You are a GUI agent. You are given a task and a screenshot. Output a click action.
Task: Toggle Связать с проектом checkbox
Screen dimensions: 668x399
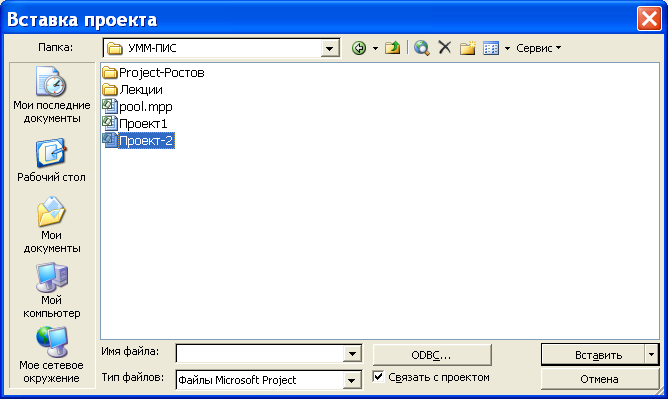(x=378, y=377)
